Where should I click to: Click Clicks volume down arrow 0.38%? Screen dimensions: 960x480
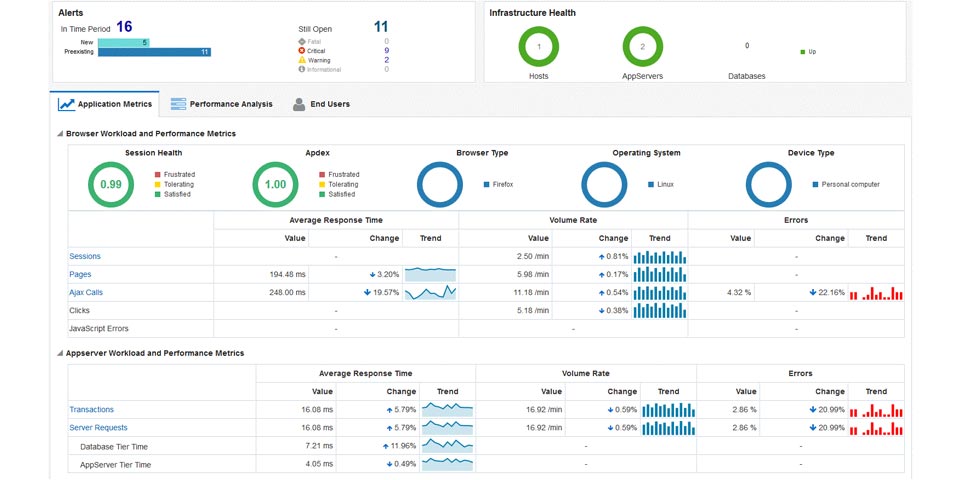601,311
